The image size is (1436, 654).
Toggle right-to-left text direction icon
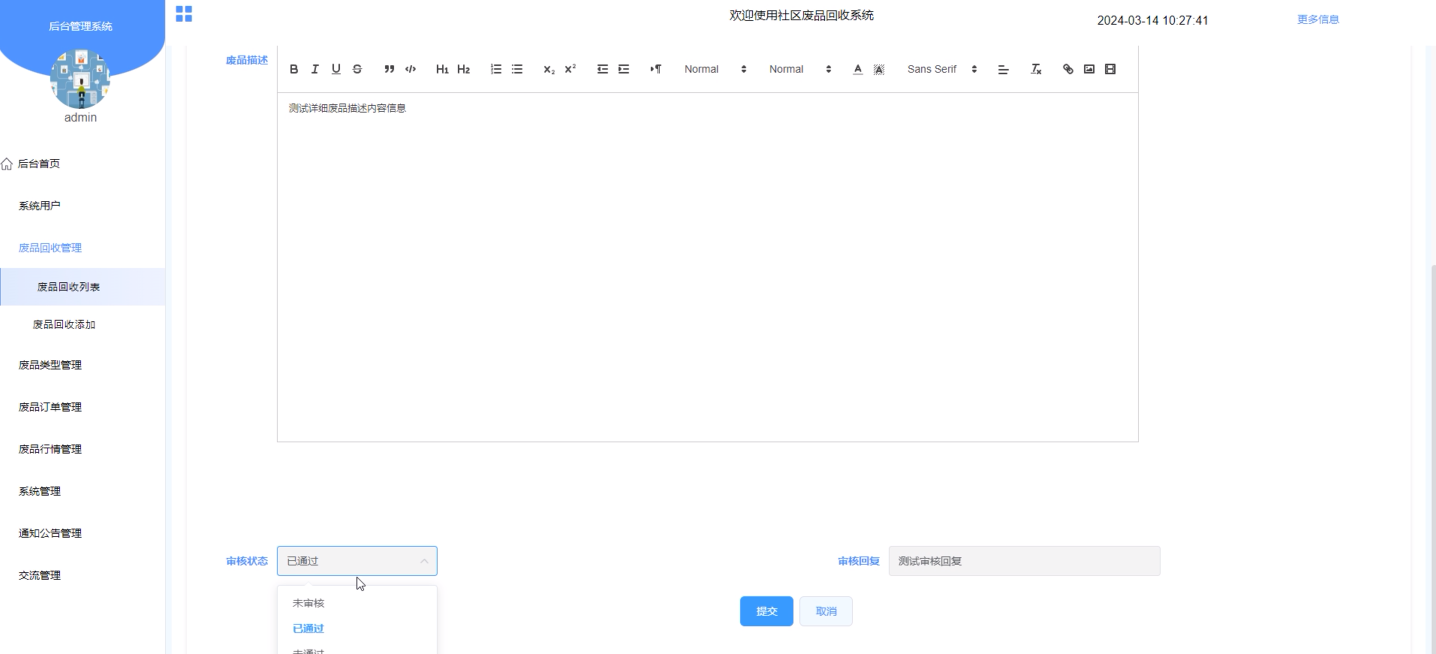(656, 69)
